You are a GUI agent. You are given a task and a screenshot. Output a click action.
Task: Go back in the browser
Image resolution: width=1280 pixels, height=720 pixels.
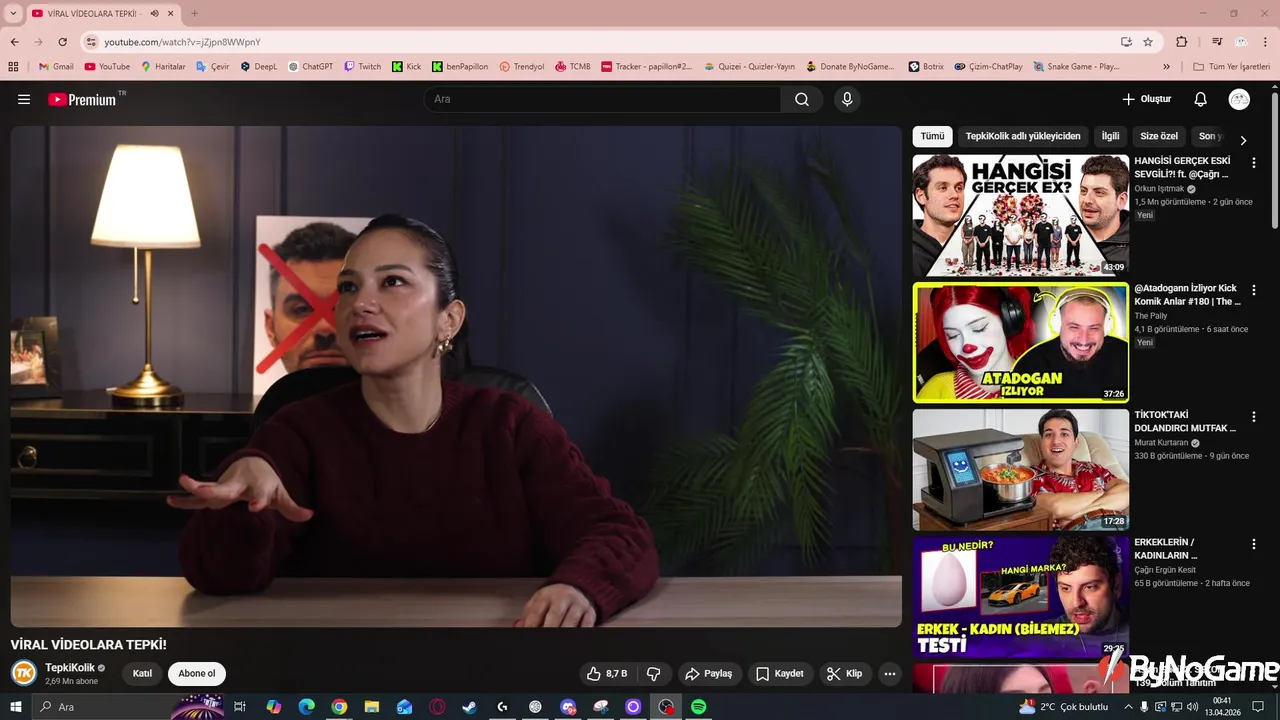click(x=14, y=42)
